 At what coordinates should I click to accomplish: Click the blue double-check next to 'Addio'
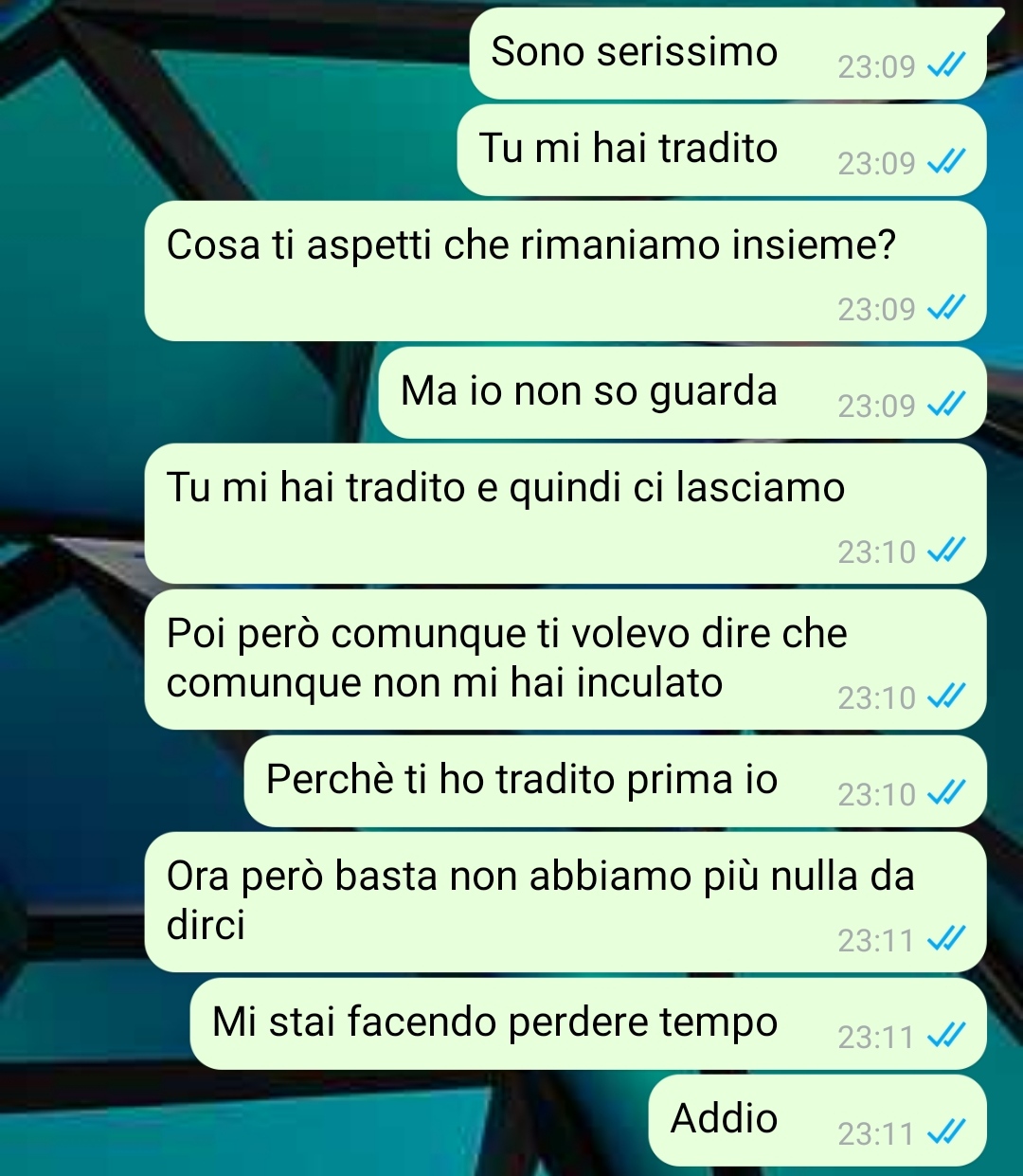click(945, 1132)
